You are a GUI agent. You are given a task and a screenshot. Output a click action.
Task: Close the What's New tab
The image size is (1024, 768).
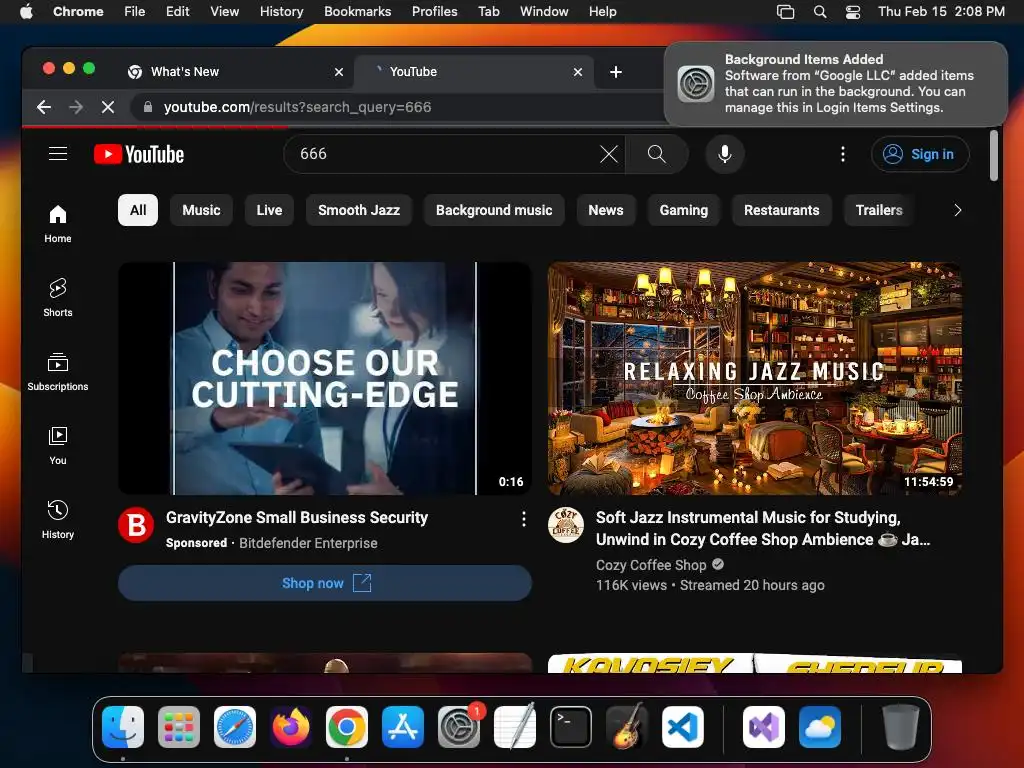pos(338,72)
